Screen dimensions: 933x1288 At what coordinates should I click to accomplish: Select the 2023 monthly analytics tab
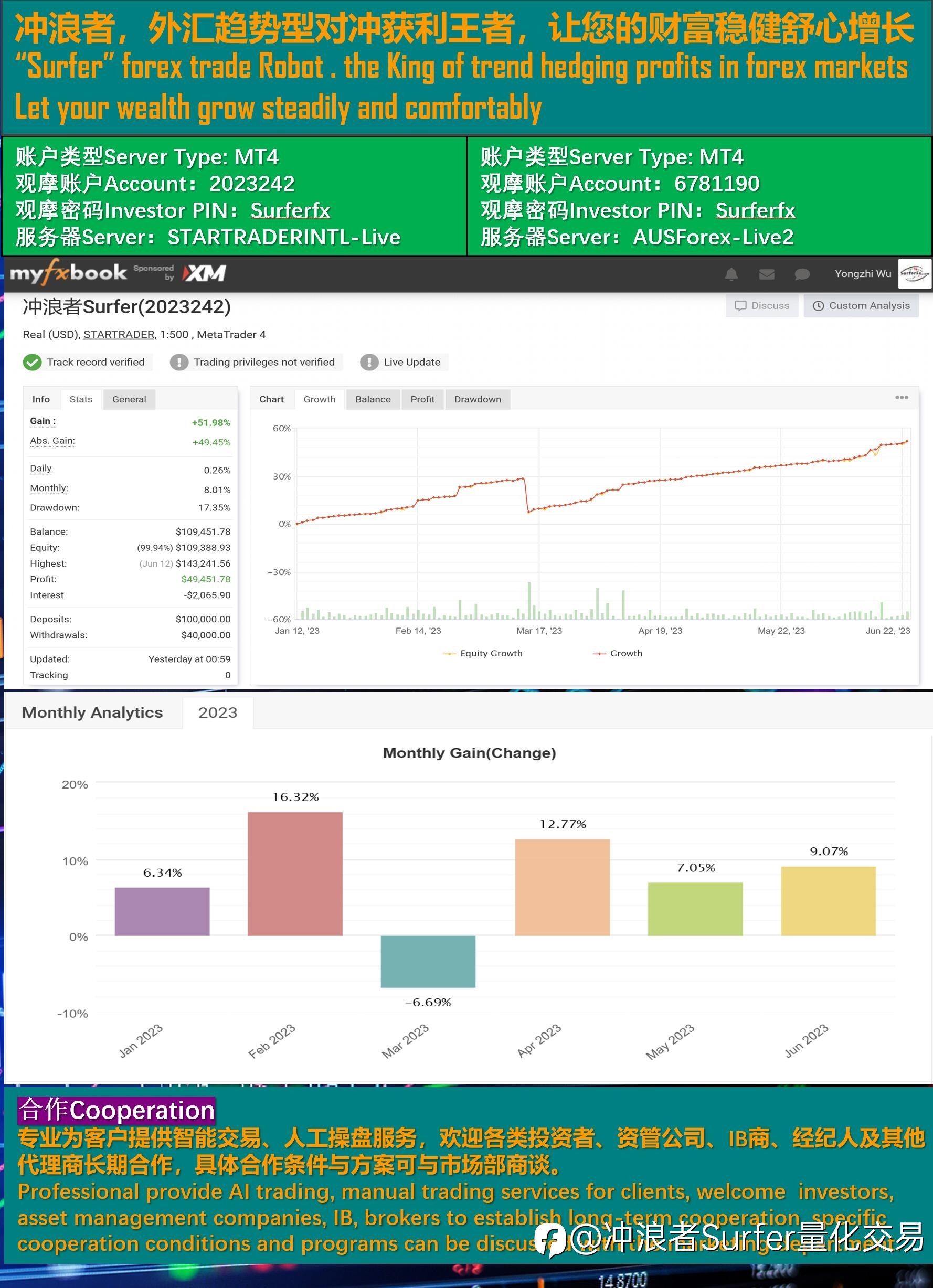(x=217, y=712)
